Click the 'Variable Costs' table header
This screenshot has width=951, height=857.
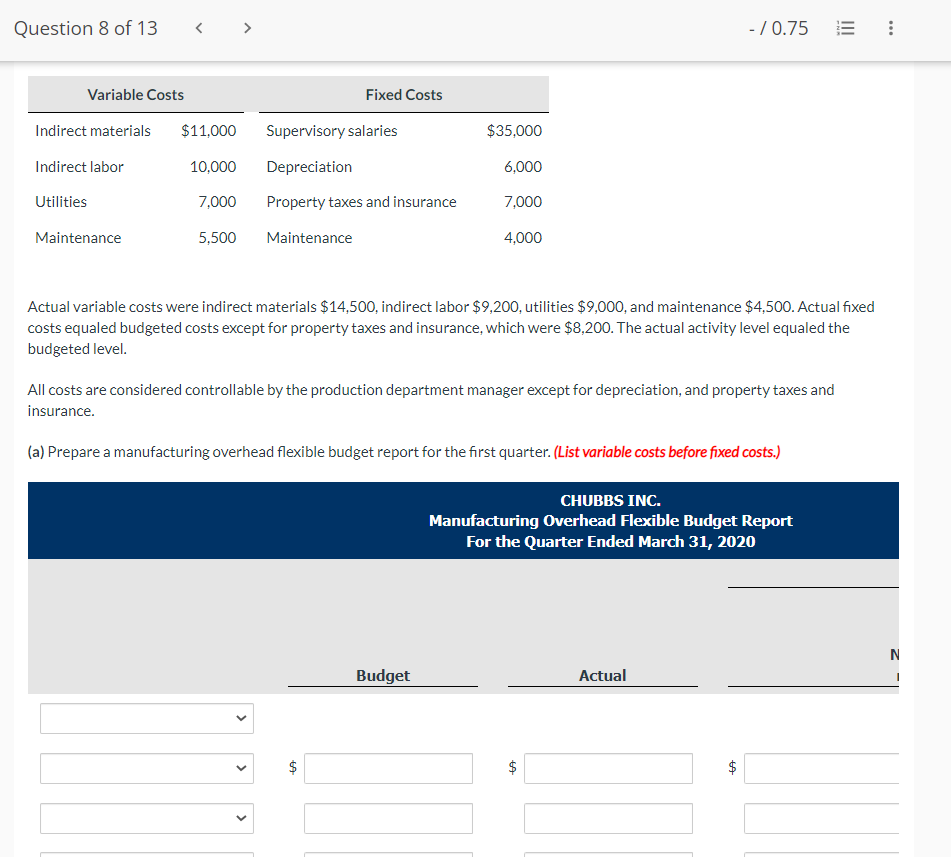tap(135, 95)
